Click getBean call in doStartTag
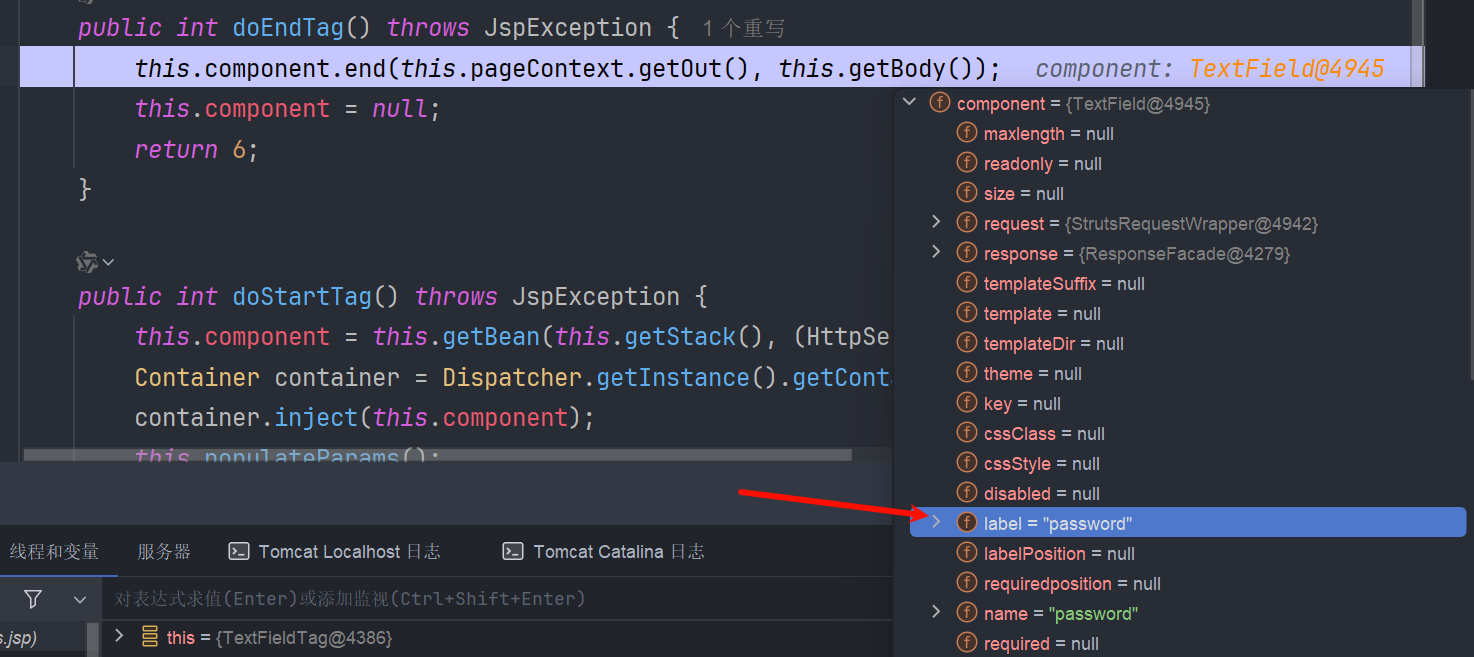The width and height of the screenshot is (1474, 657). tap(492, 337)
